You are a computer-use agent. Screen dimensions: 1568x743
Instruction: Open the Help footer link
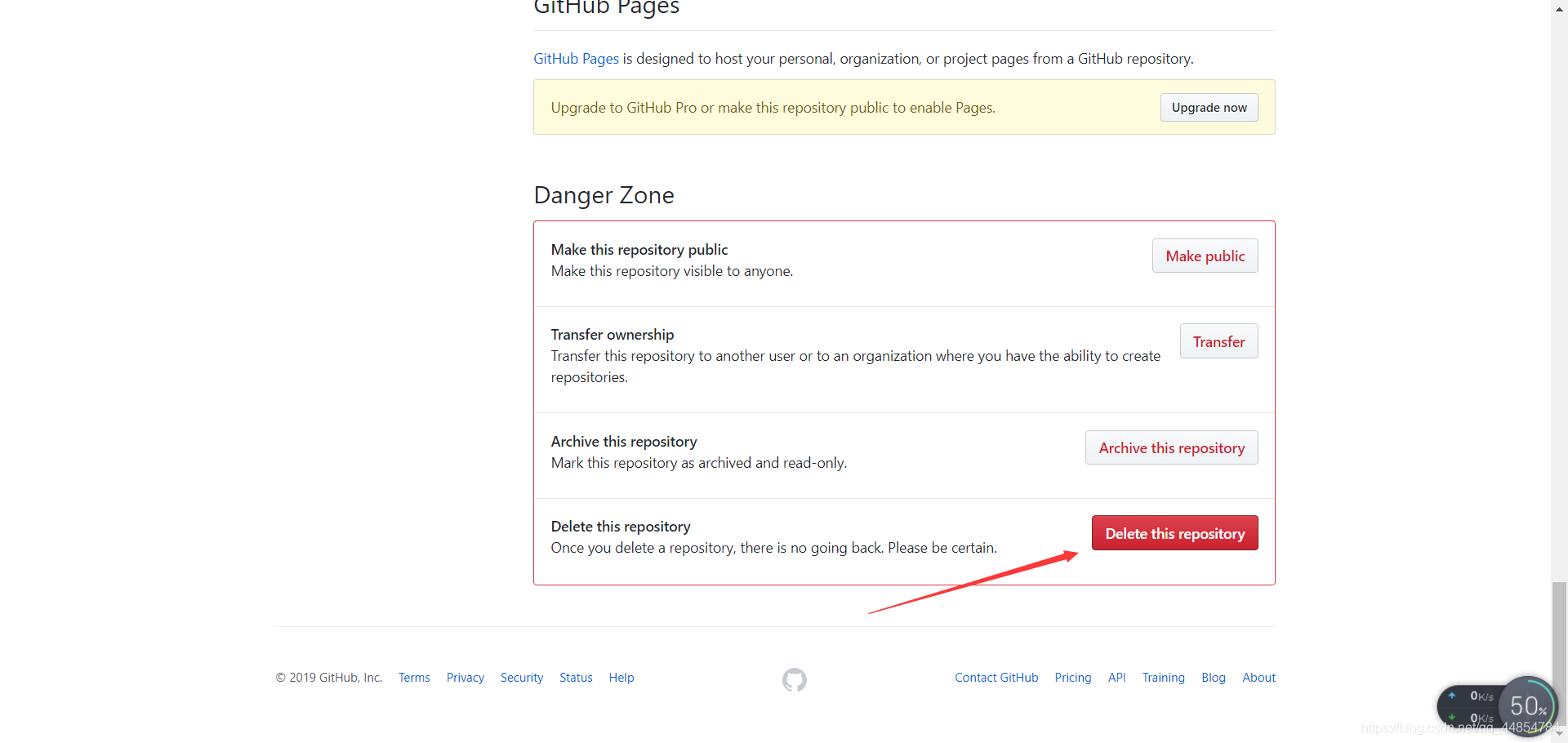(x=621, y=678)
